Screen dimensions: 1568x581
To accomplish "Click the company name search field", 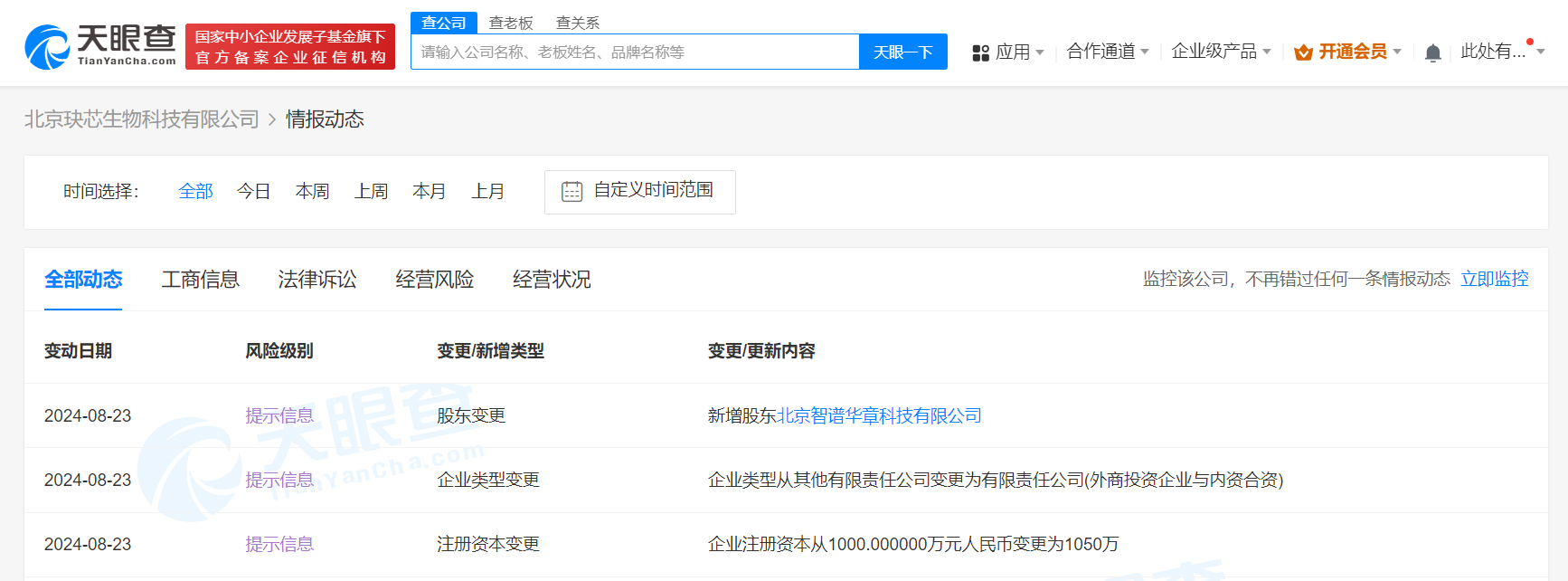I will point(635,52).
